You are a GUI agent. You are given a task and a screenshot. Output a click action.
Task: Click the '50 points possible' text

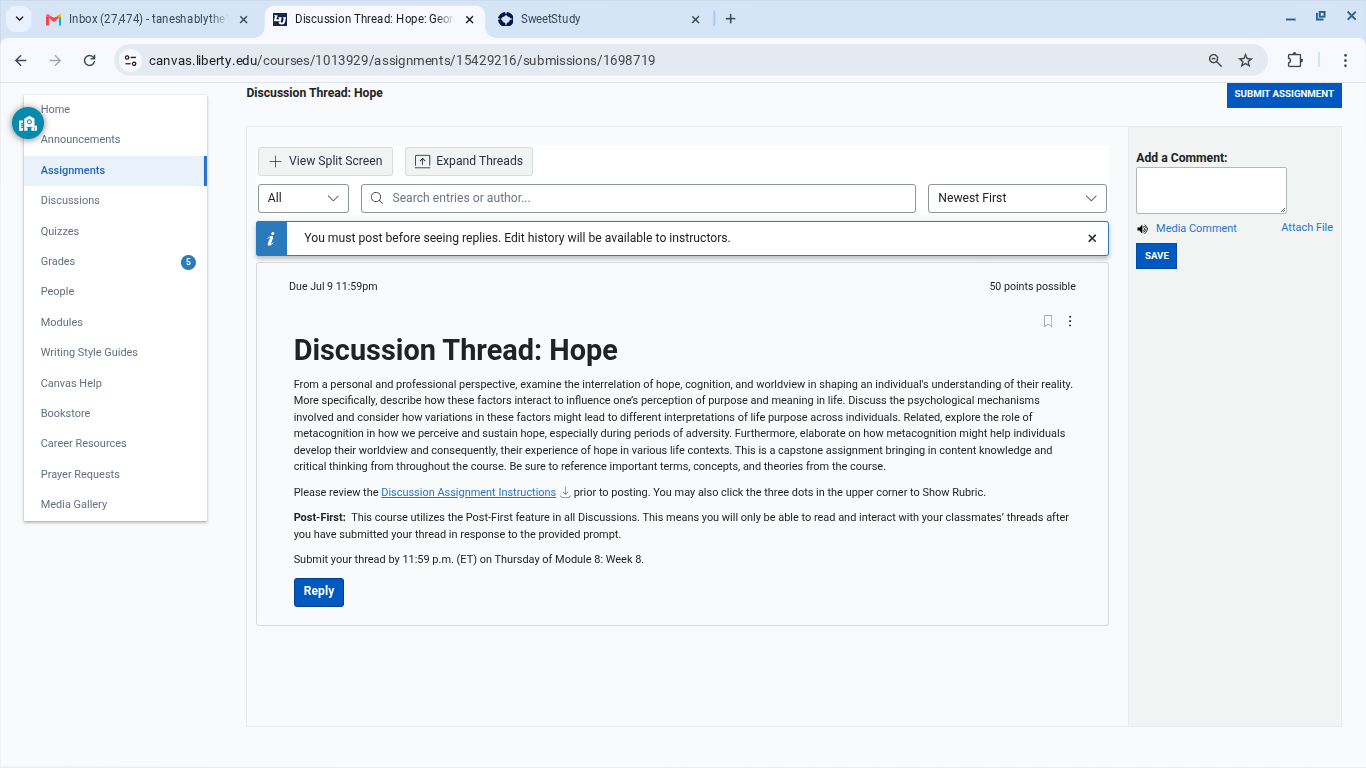(1032, 286)
